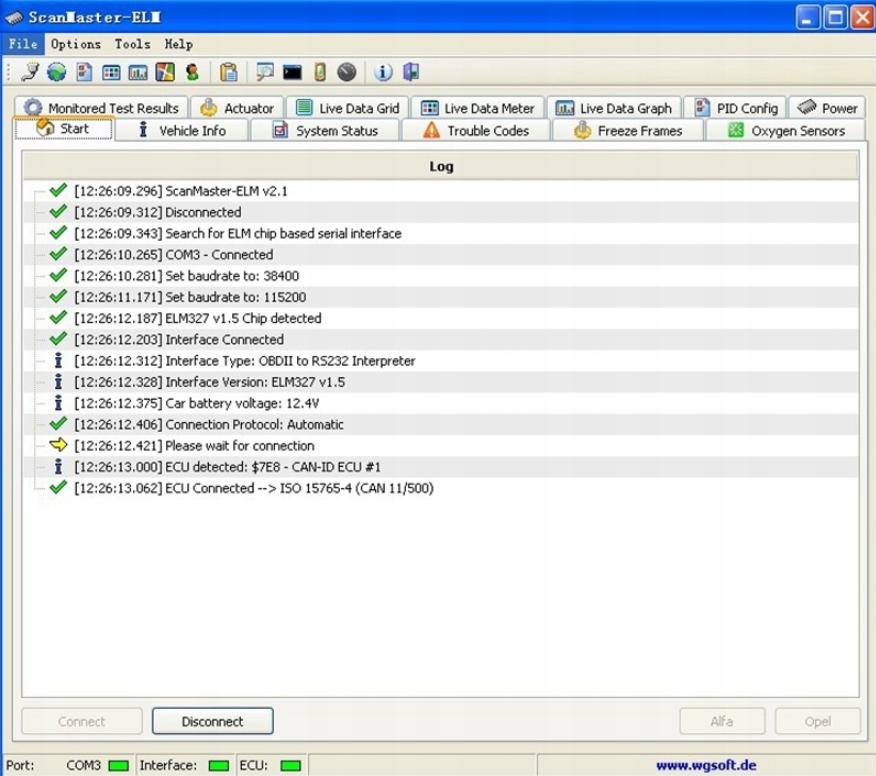Click the plug connect icon in toolbar
The width and height of the screenshot is (876, 776).
click(30, 72)
